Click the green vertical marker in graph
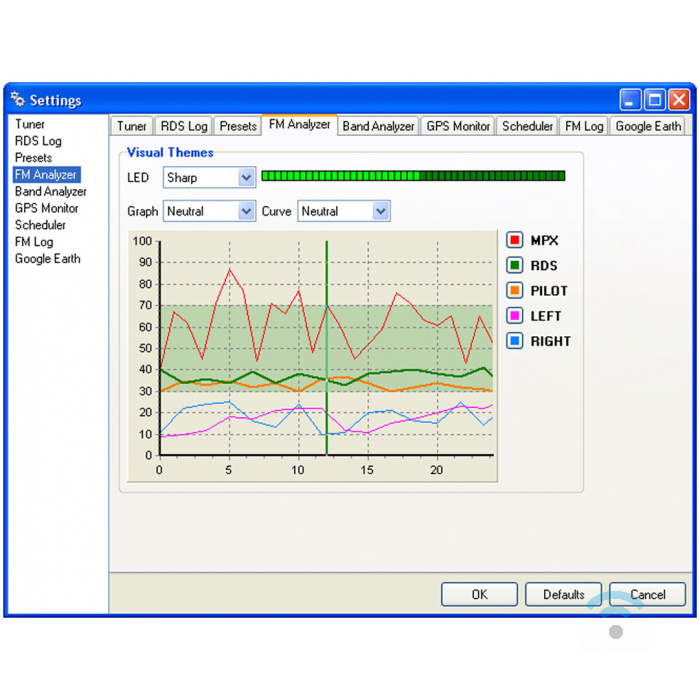The height and width of the screenshot is (700, 700). [x=327, y=347]
